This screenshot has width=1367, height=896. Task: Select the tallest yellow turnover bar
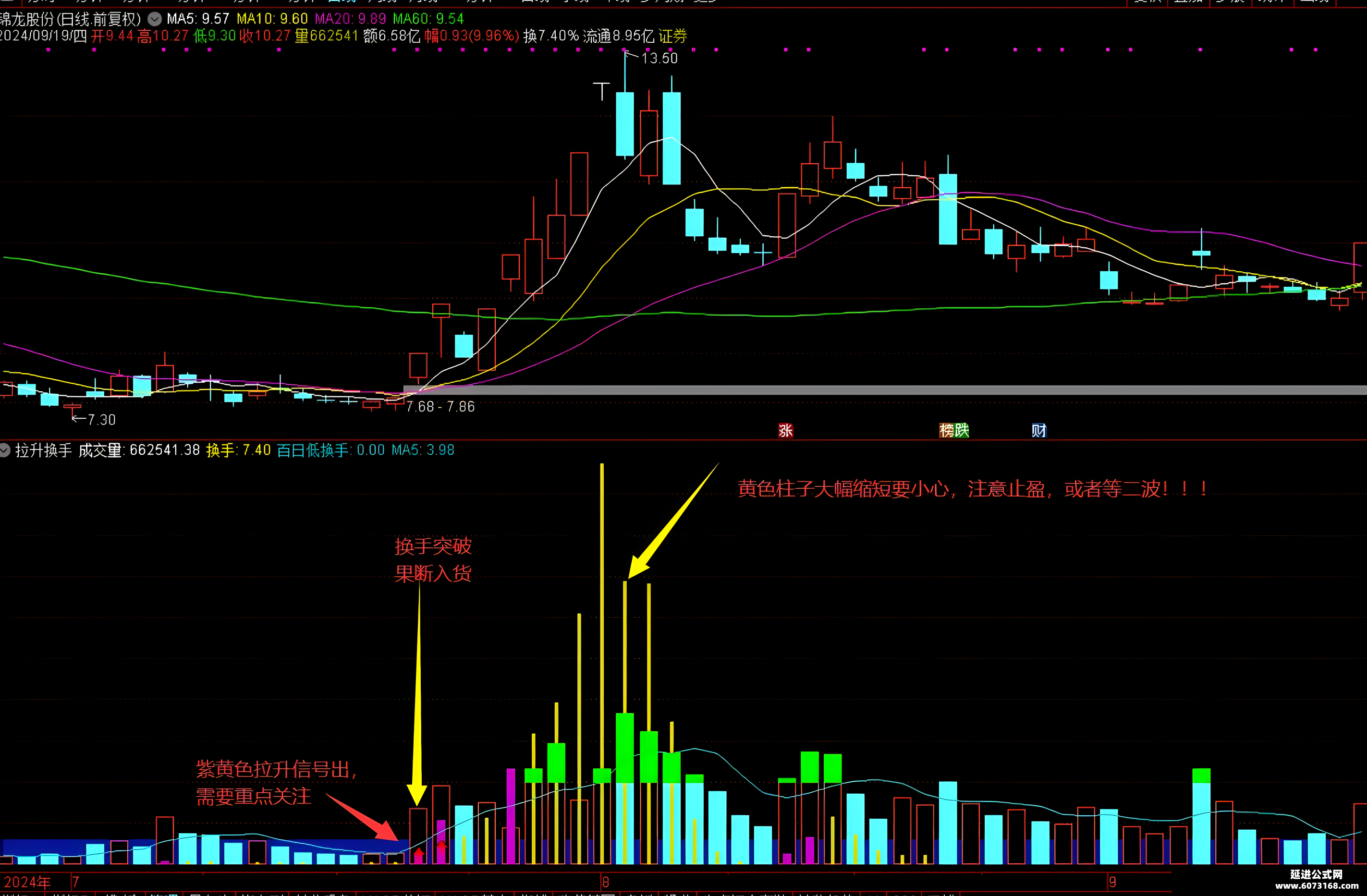(602, 664)
